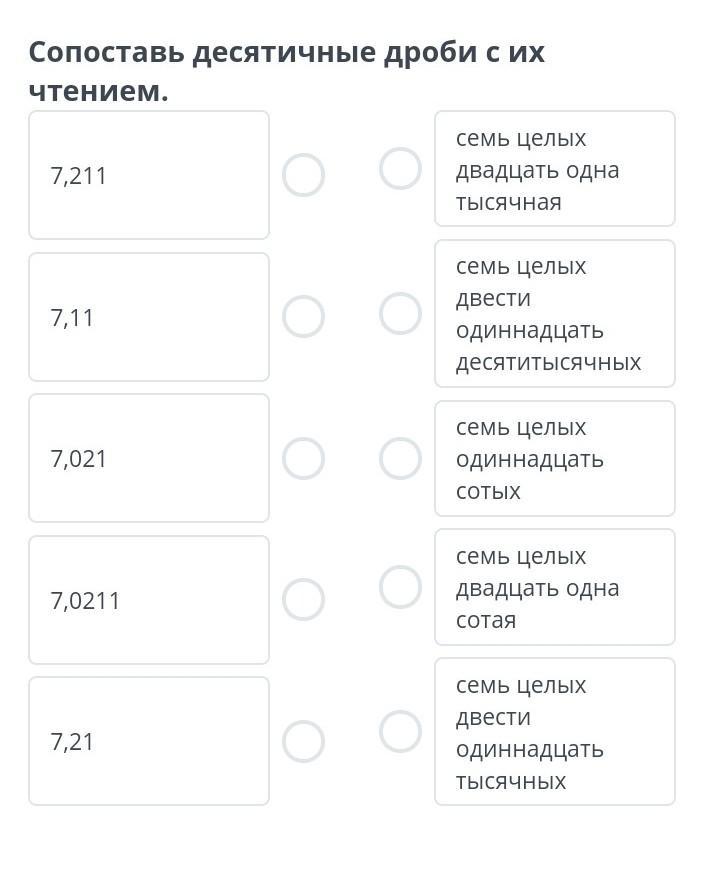Click the 7,211 decimal card
Viewport: 712px width, 877px height.
(149, 175)
